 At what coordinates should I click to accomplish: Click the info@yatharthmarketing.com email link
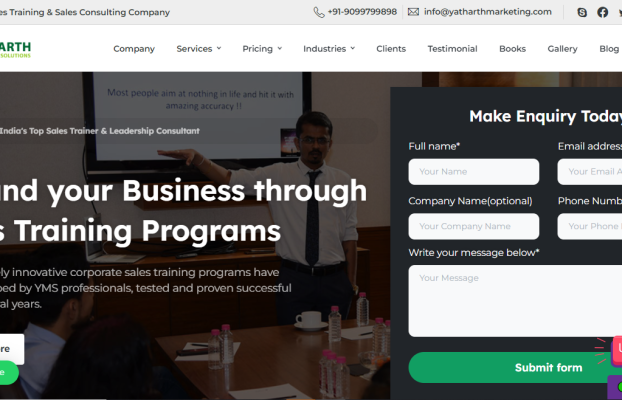click(x=488, y=12)
